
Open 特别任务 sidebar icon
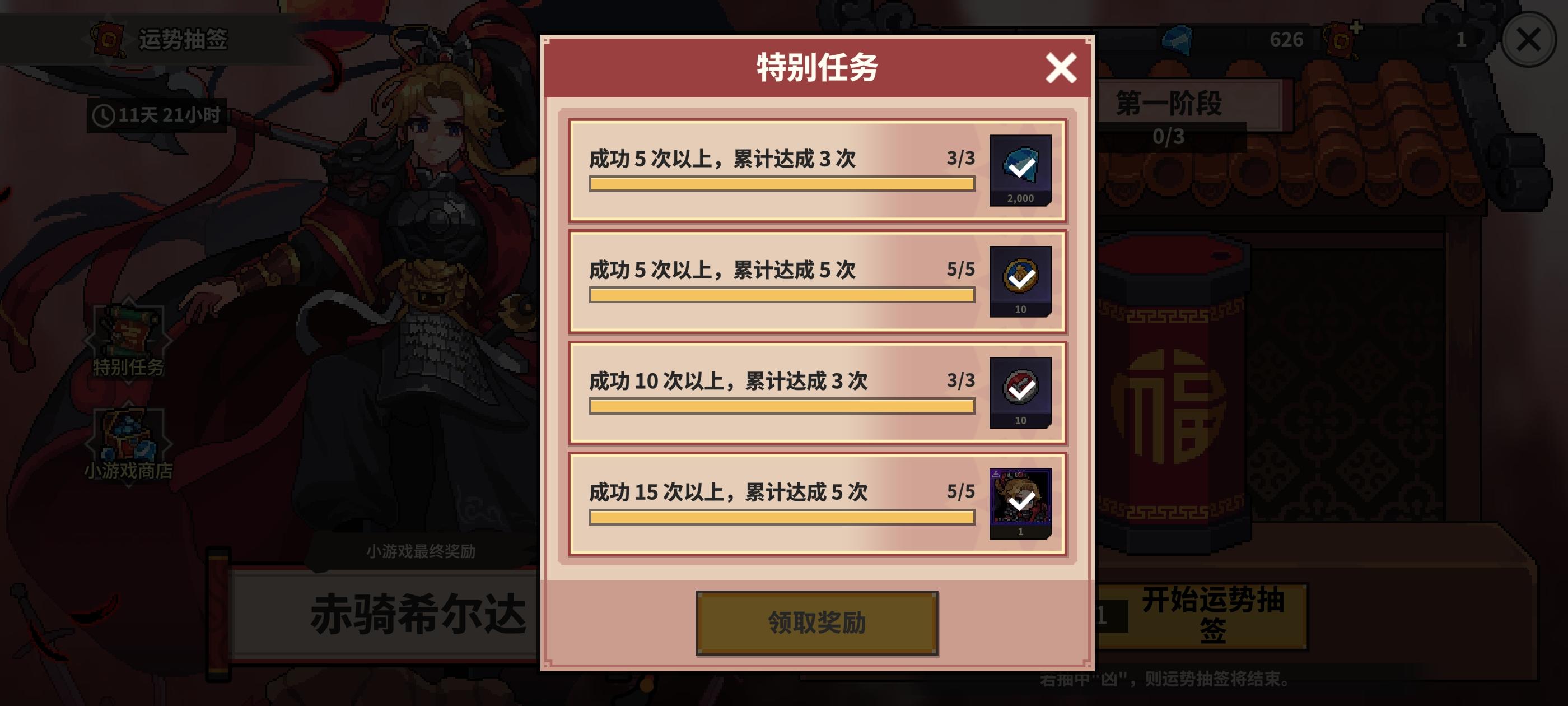coord(128,340)
